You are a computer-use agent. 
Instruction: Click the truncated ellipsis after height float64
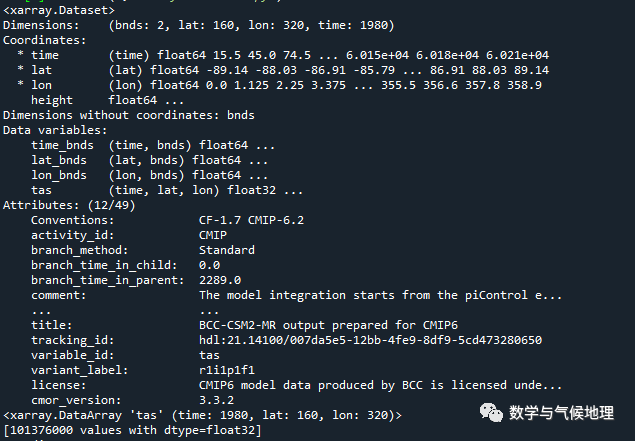tap(174, 100)
